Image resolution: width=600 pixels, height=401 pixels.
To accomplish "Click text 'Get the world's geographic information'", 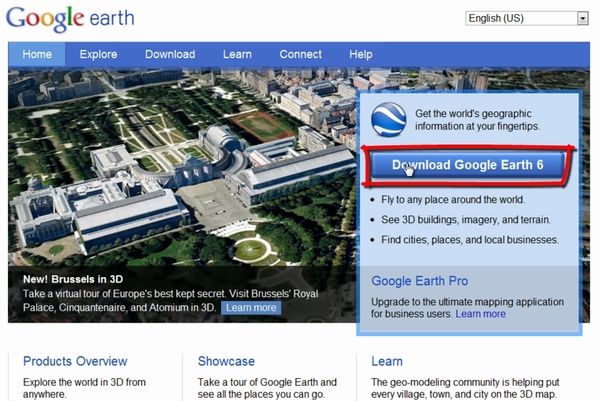I will pos(477,120).
